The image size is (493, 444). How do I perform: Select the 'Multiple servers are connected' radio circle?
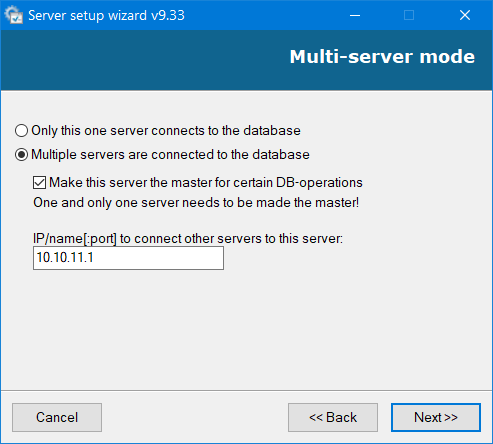coord(21,155)
